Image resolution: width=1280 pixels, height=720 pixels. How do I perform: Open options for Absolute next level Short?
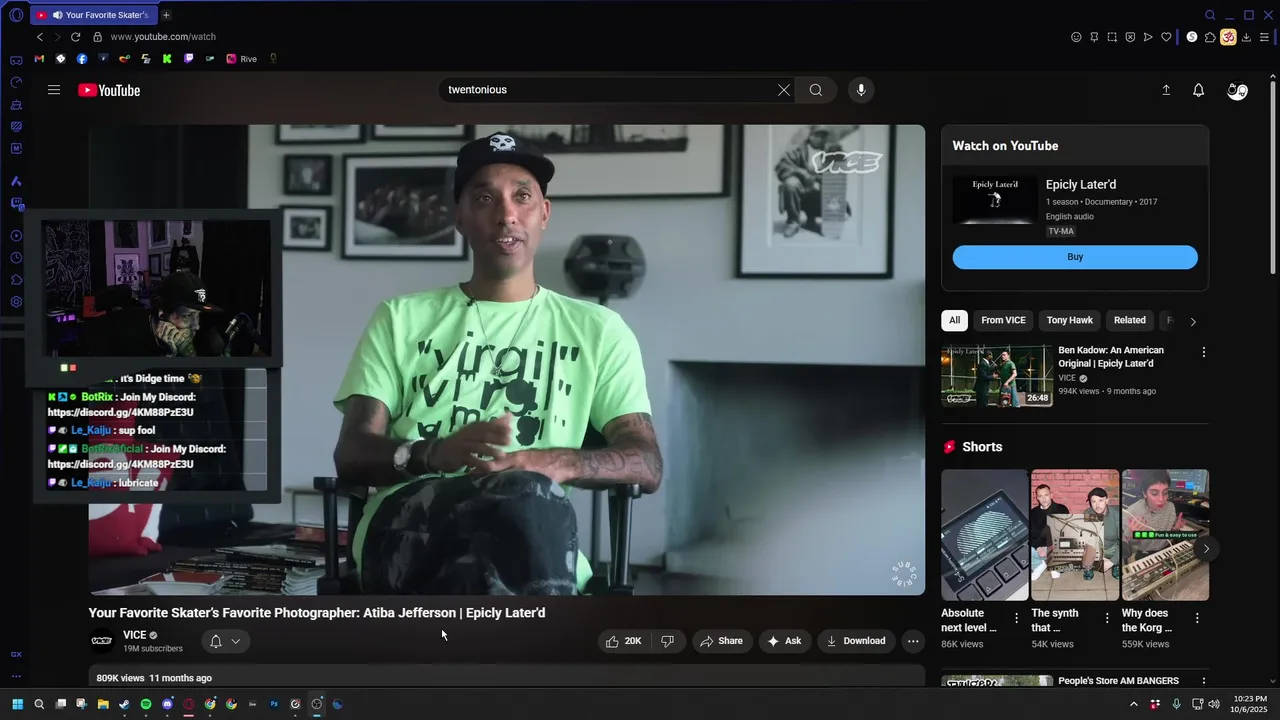(x=1016, y=618)
